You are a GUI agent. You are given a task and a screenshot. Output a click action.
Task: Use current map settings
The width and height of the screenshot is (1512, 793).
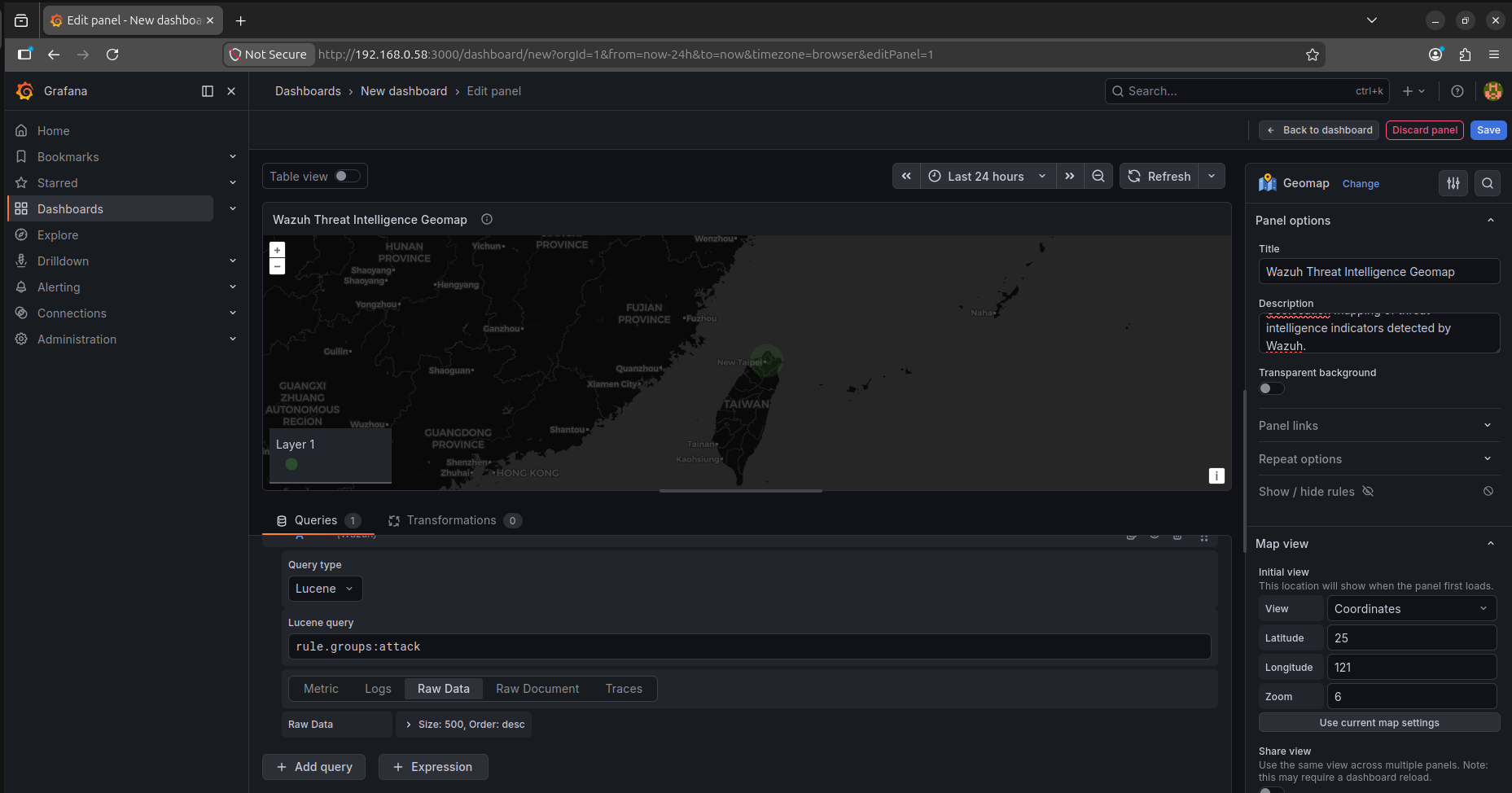(x=1379, y=723)
